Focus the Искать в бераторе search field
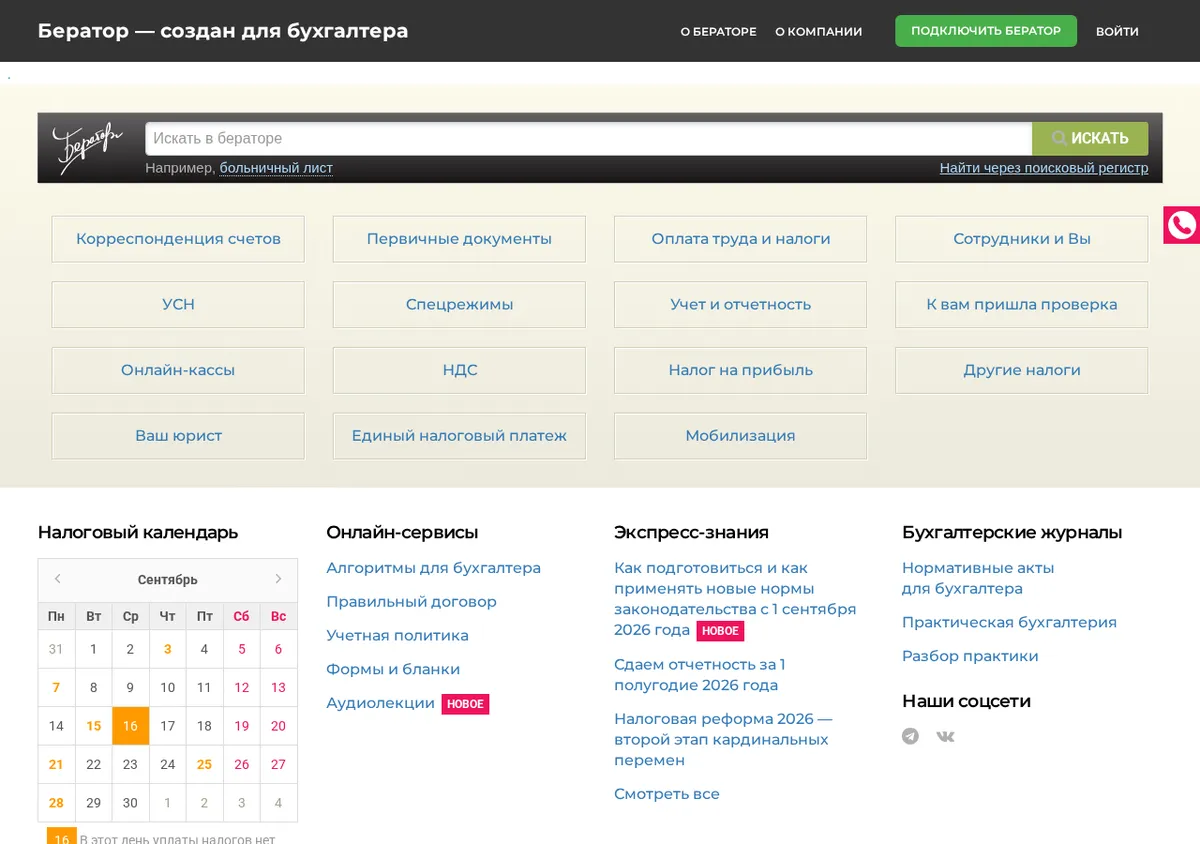Image resolution: width=1200 pixels, height=844 pixels. coord(588,138)
